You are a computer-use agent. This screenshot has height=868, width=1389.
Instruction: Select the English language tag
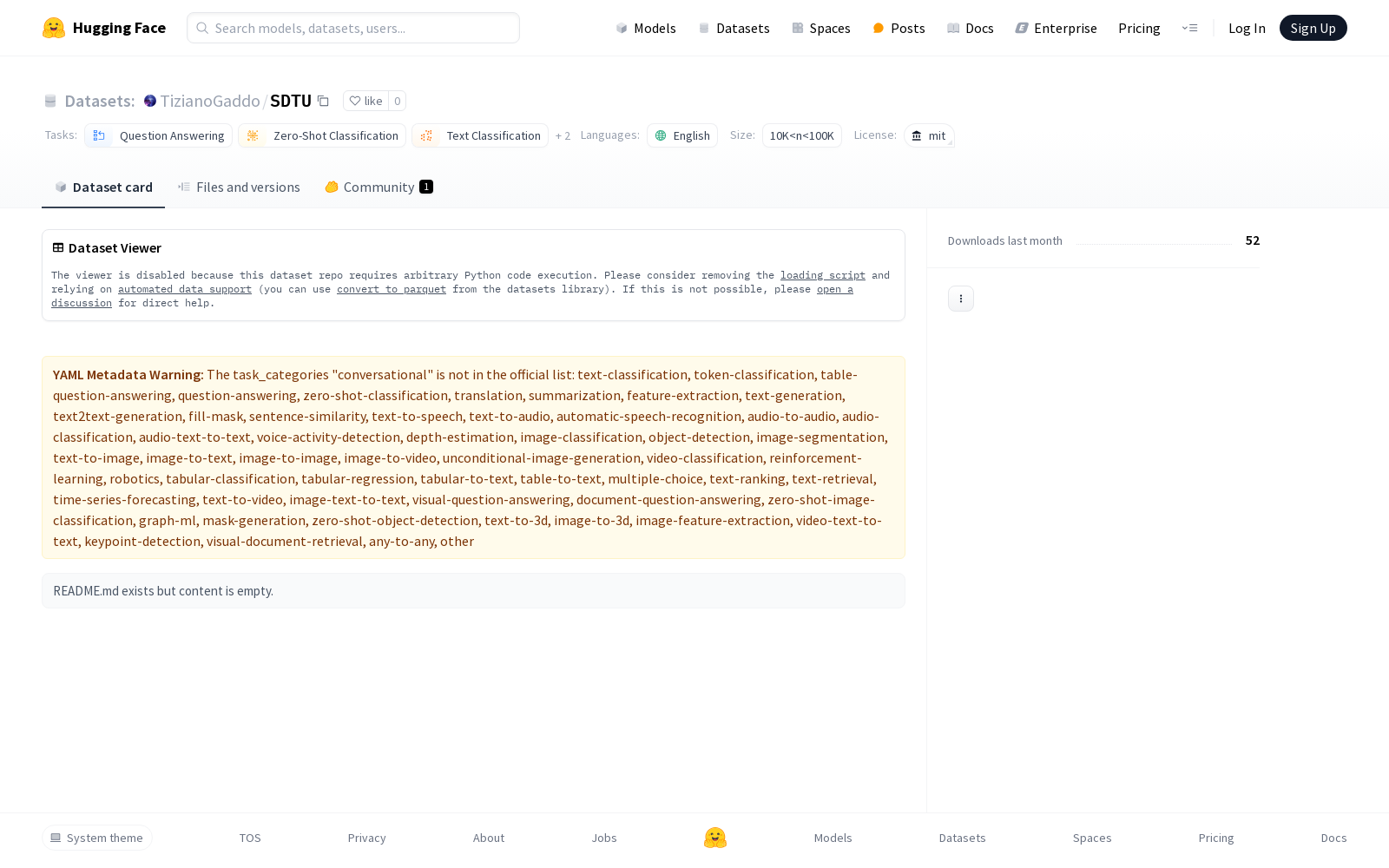pos(682,135)
